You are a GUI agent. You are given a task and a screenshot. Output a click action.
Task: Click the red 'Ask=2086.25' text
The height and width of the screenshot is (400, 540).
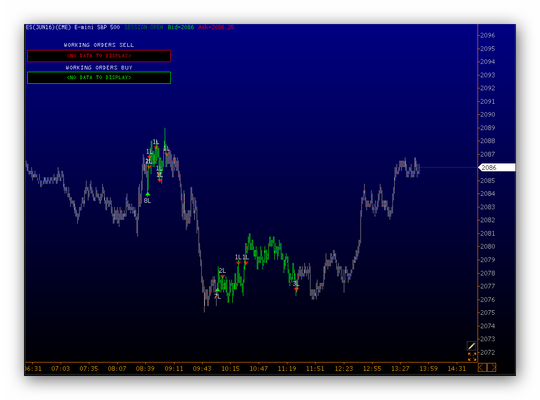(216, 27)
